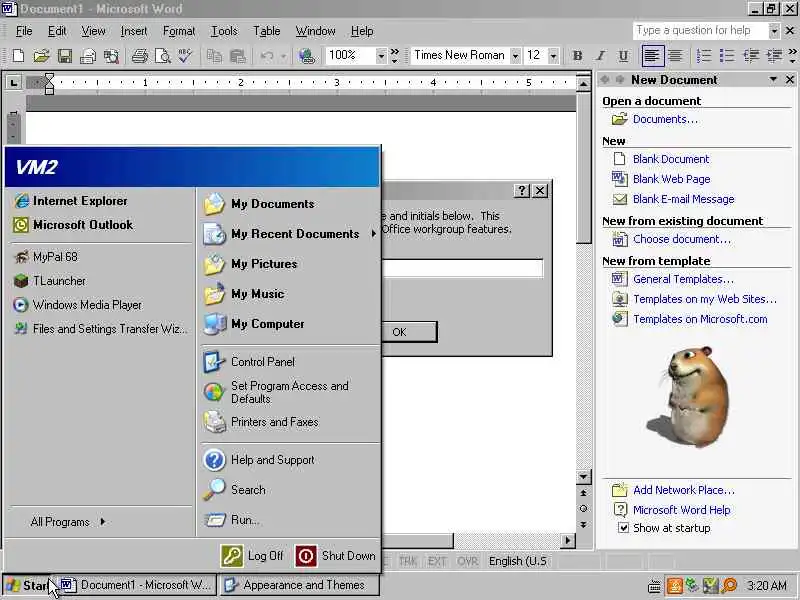Click the hamster Office Assistant

click(689, 396)
